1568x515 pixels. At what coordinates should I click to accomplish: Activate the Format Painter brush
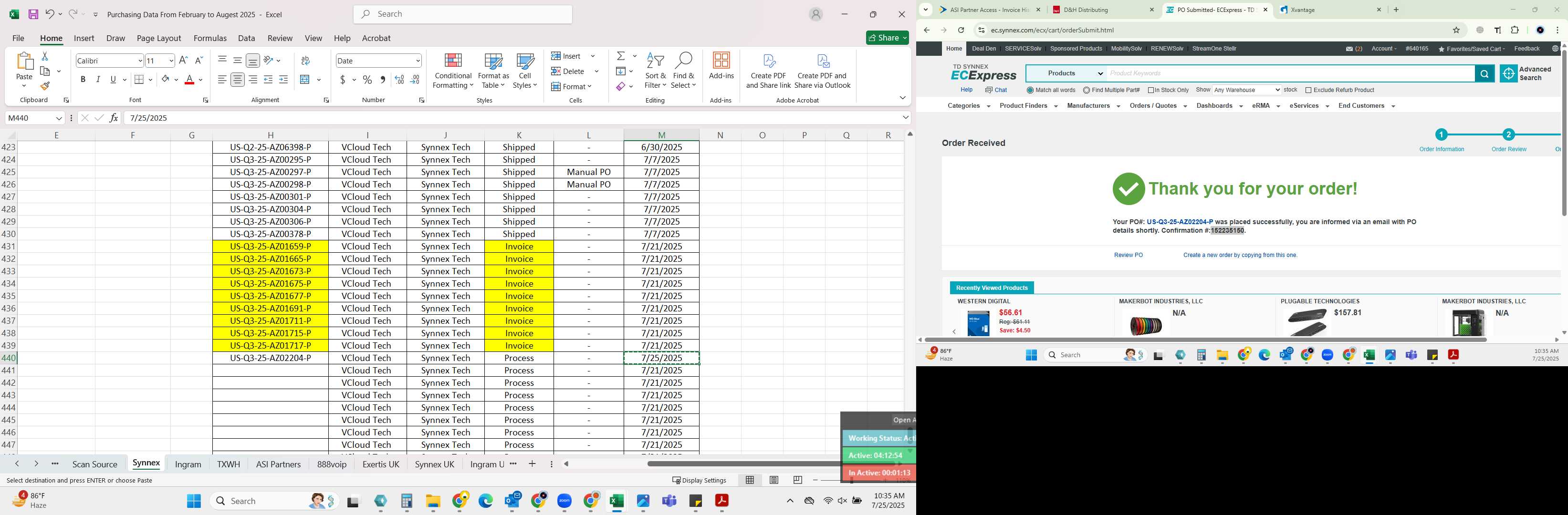[x=44, y=86]
